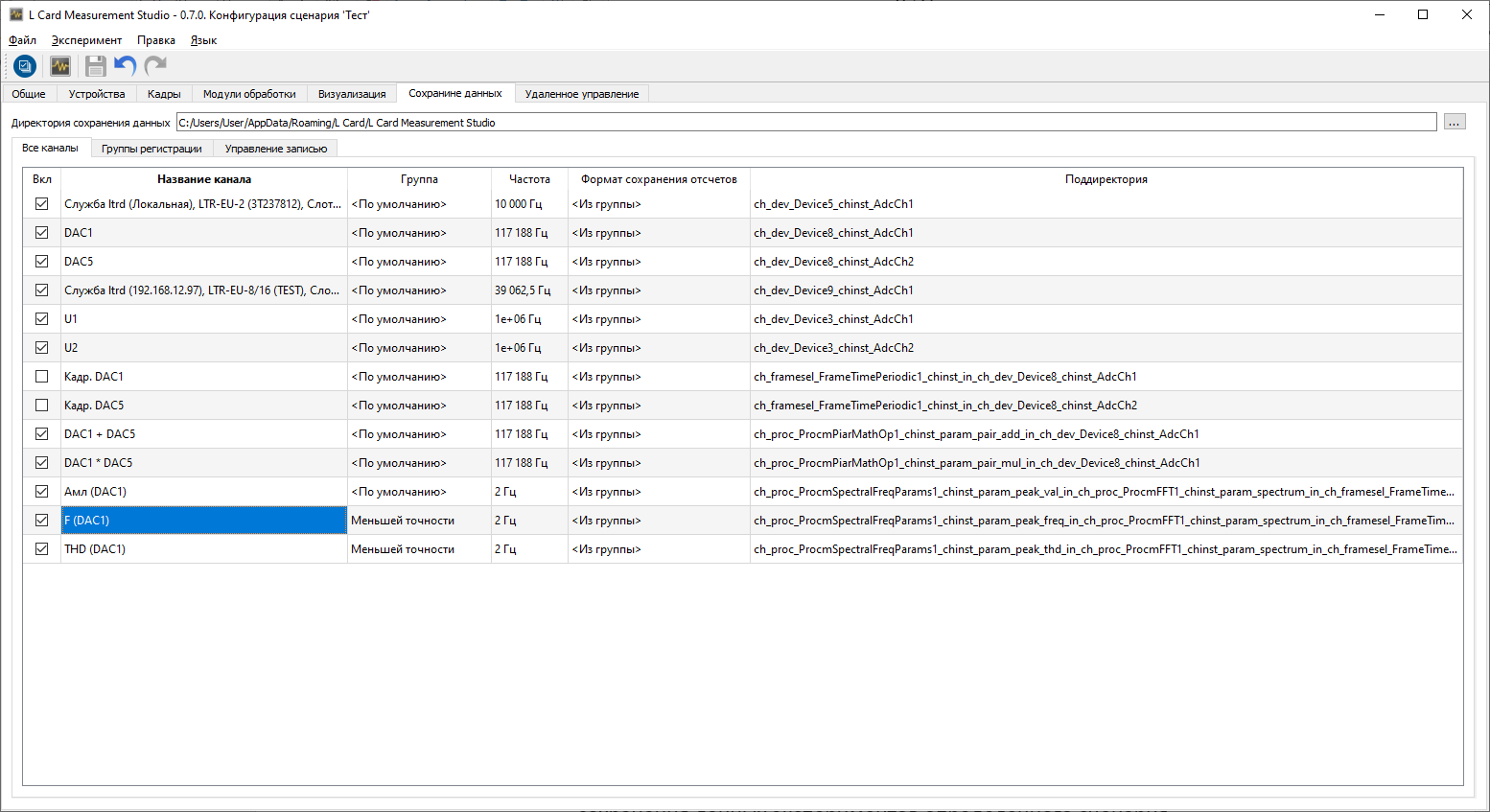Image resolution: width=1490 pixels, height=812 pixels.
Task: Toggle the THD (DAC1) channel checkbox
Action: pos(41,549)
